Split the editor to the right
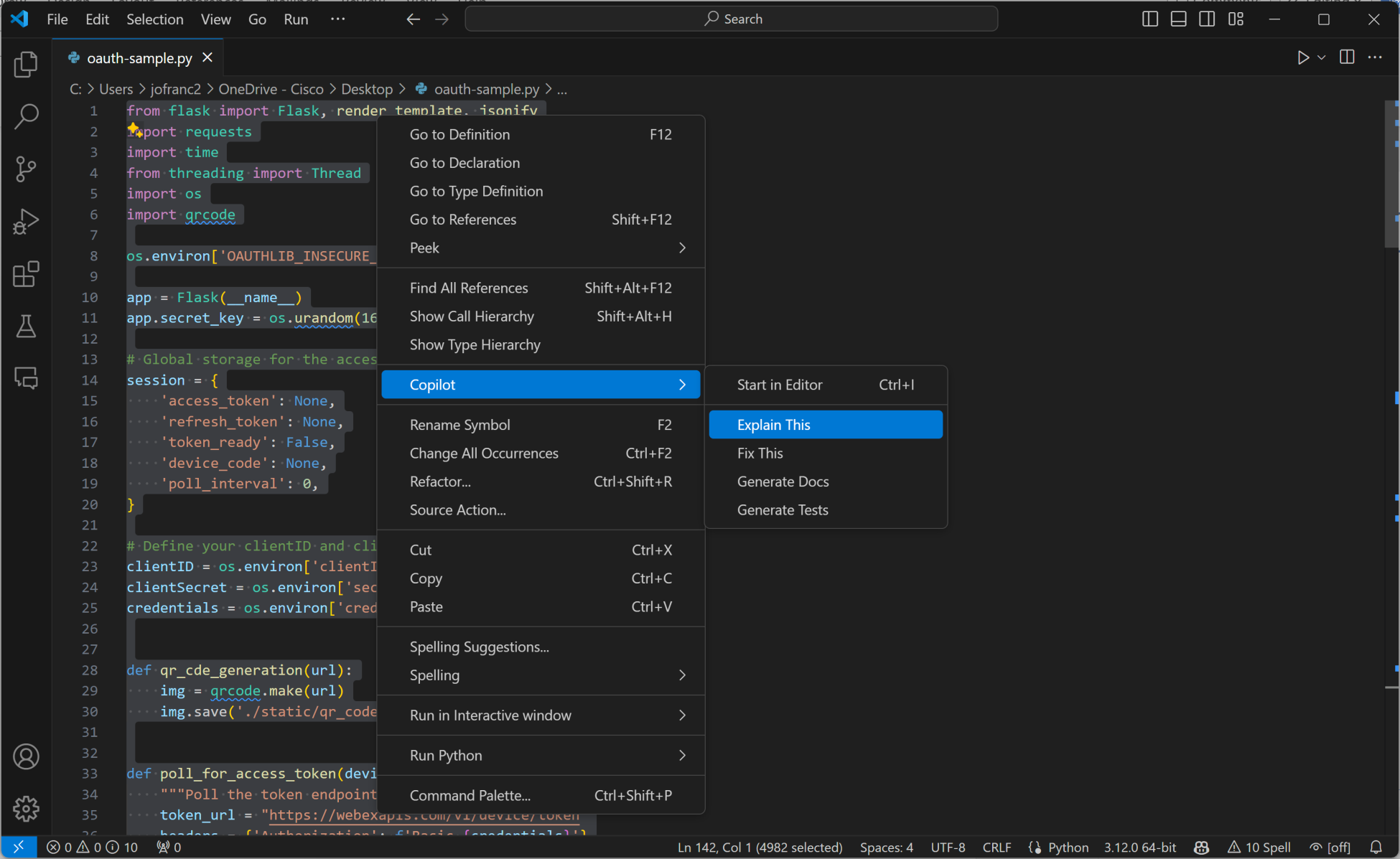 click(1347, 57)
